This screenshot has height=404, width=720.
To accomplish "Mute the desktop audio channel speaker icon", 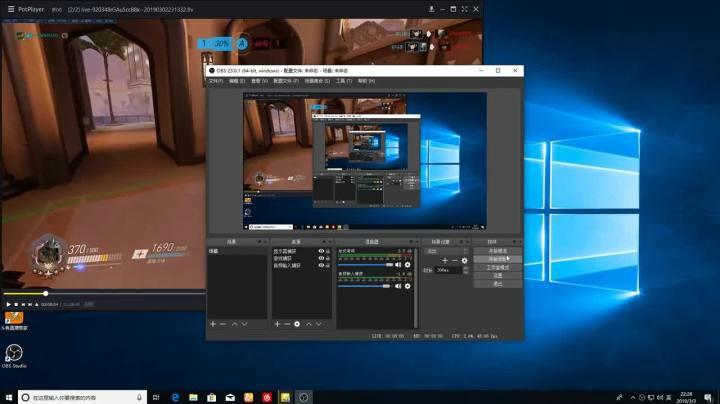I will [398, 265].
